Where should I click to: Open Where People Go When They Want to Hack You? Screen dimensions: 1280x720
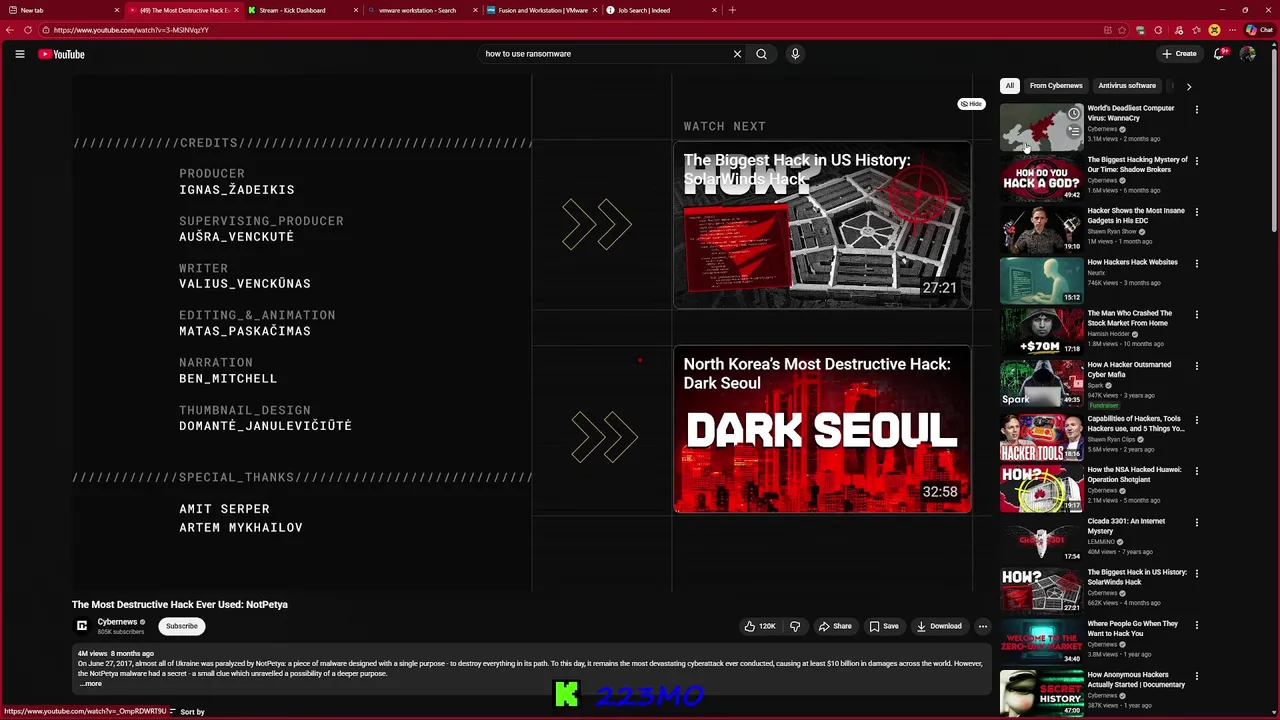point(1132,629)
